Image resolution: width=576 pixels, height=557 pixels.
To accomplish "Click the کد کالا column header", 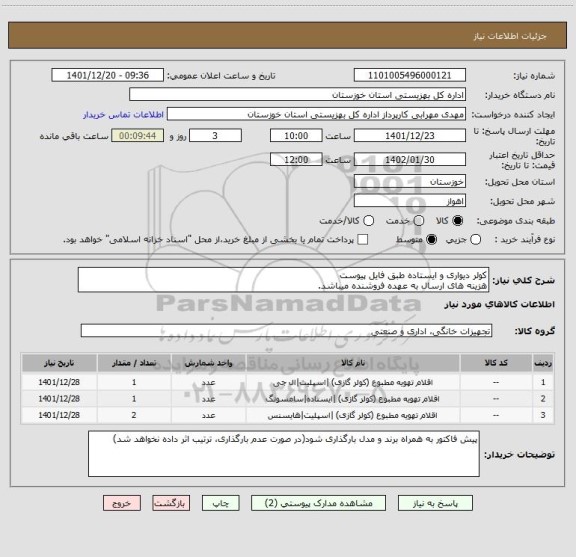I will point(496,363).
